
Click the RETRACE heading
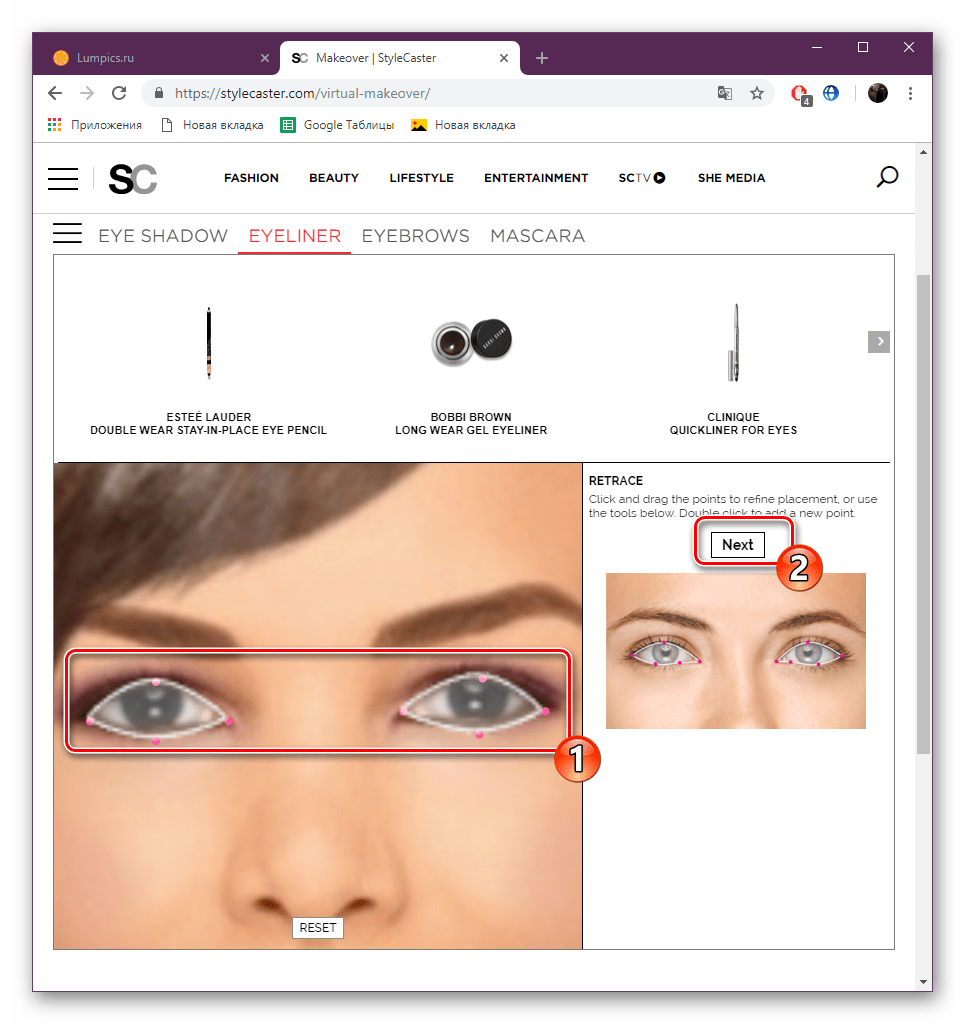(x=616, y=481)
